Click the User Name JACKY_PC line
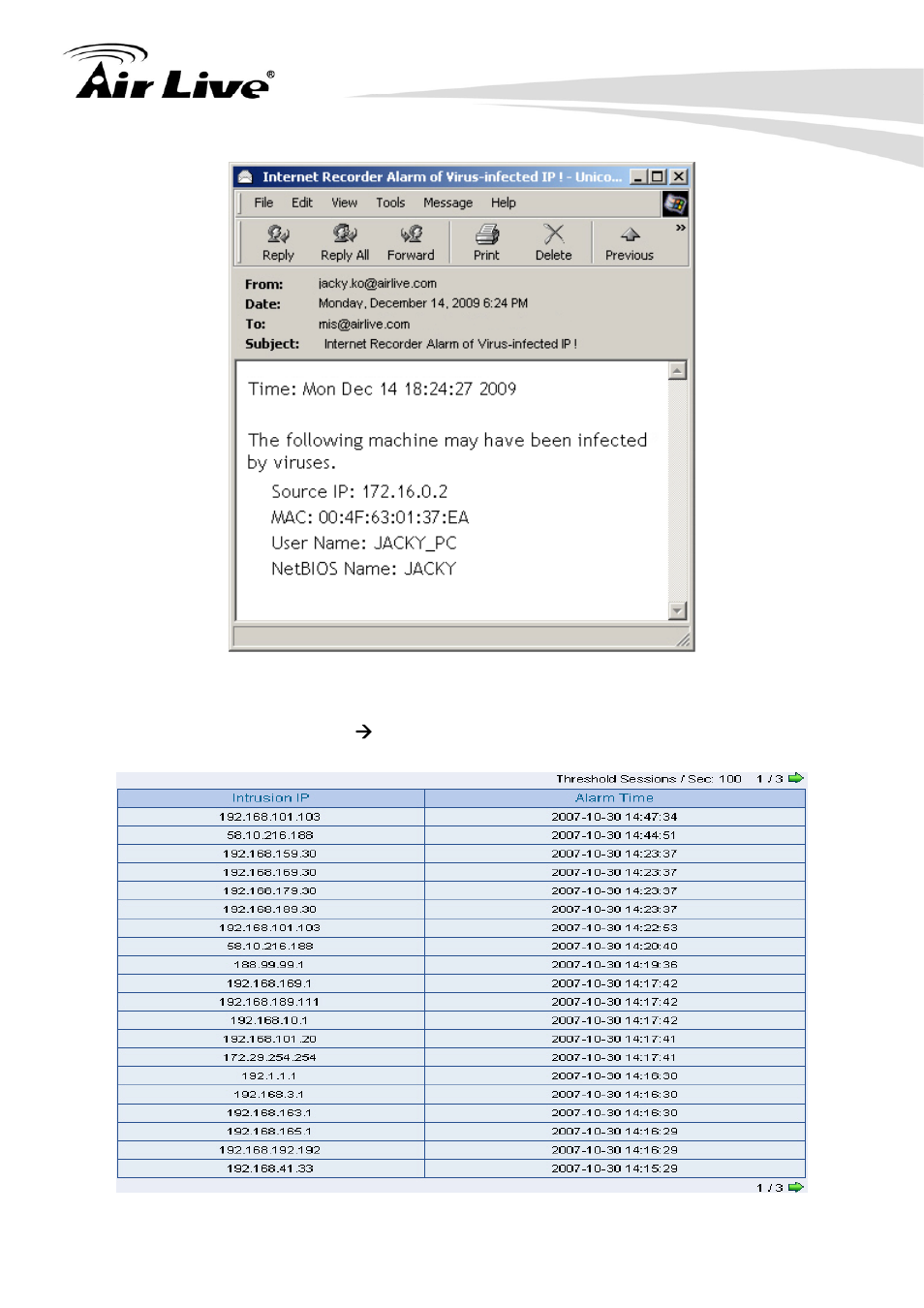This screenshot has width=924, height=1308. pos(364,543)
